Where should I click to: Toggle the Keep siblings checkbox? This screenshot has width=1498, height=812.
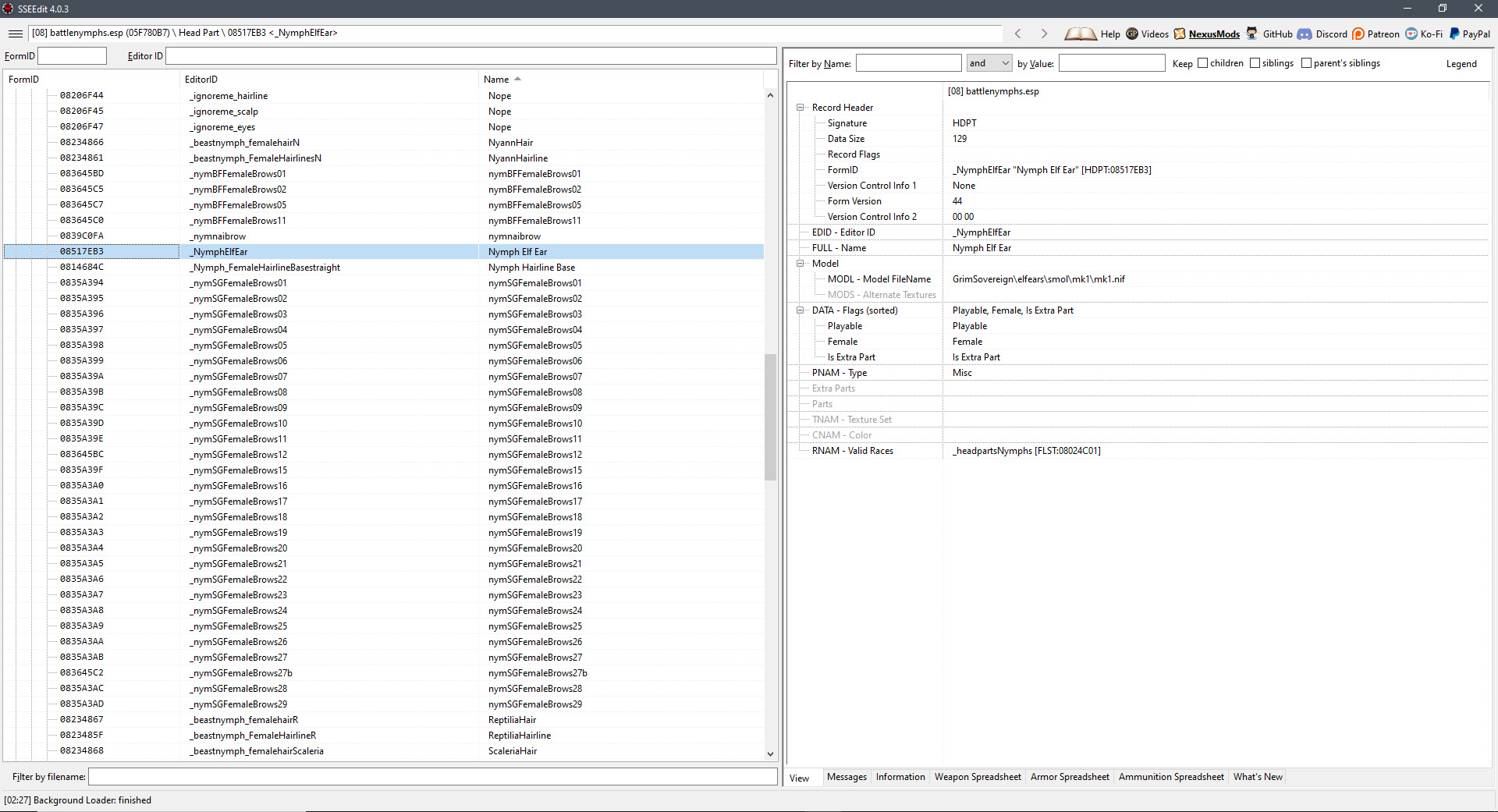pos(1255,63)
